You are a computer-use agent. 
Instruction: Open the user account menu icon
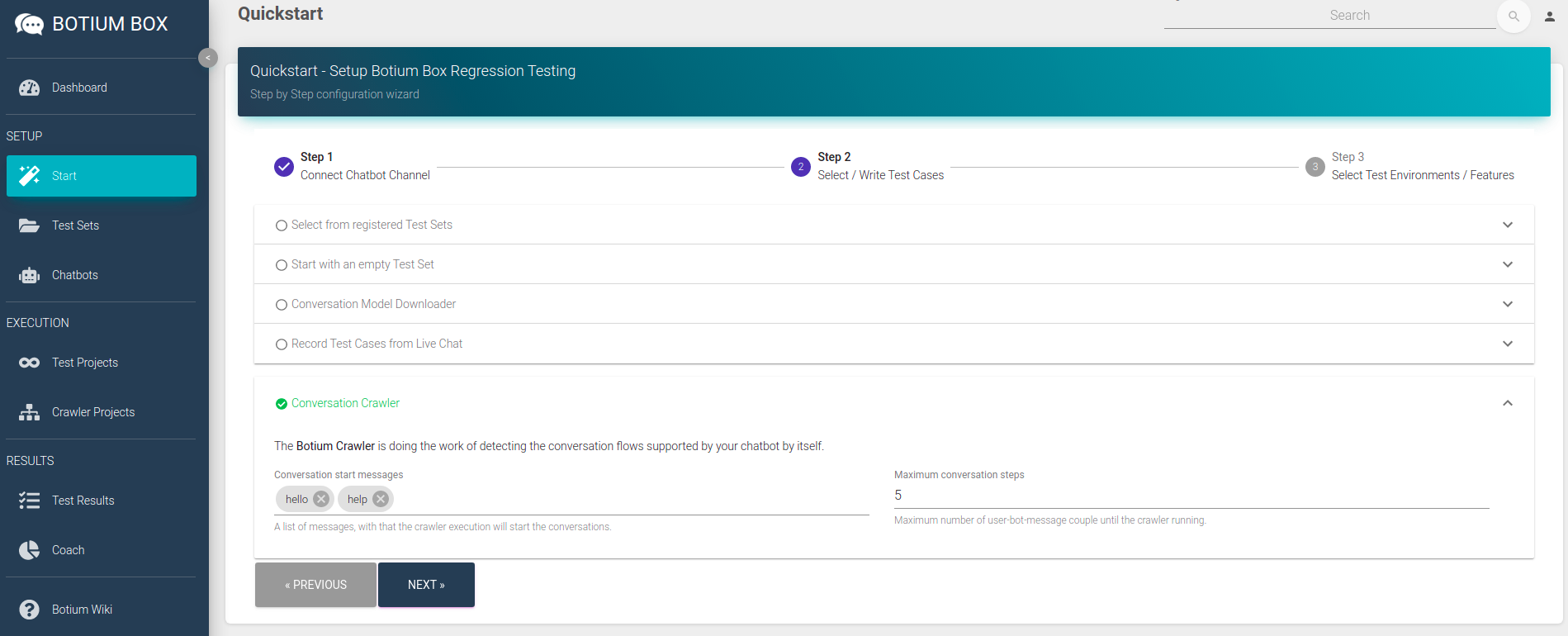pos(1550,16)
